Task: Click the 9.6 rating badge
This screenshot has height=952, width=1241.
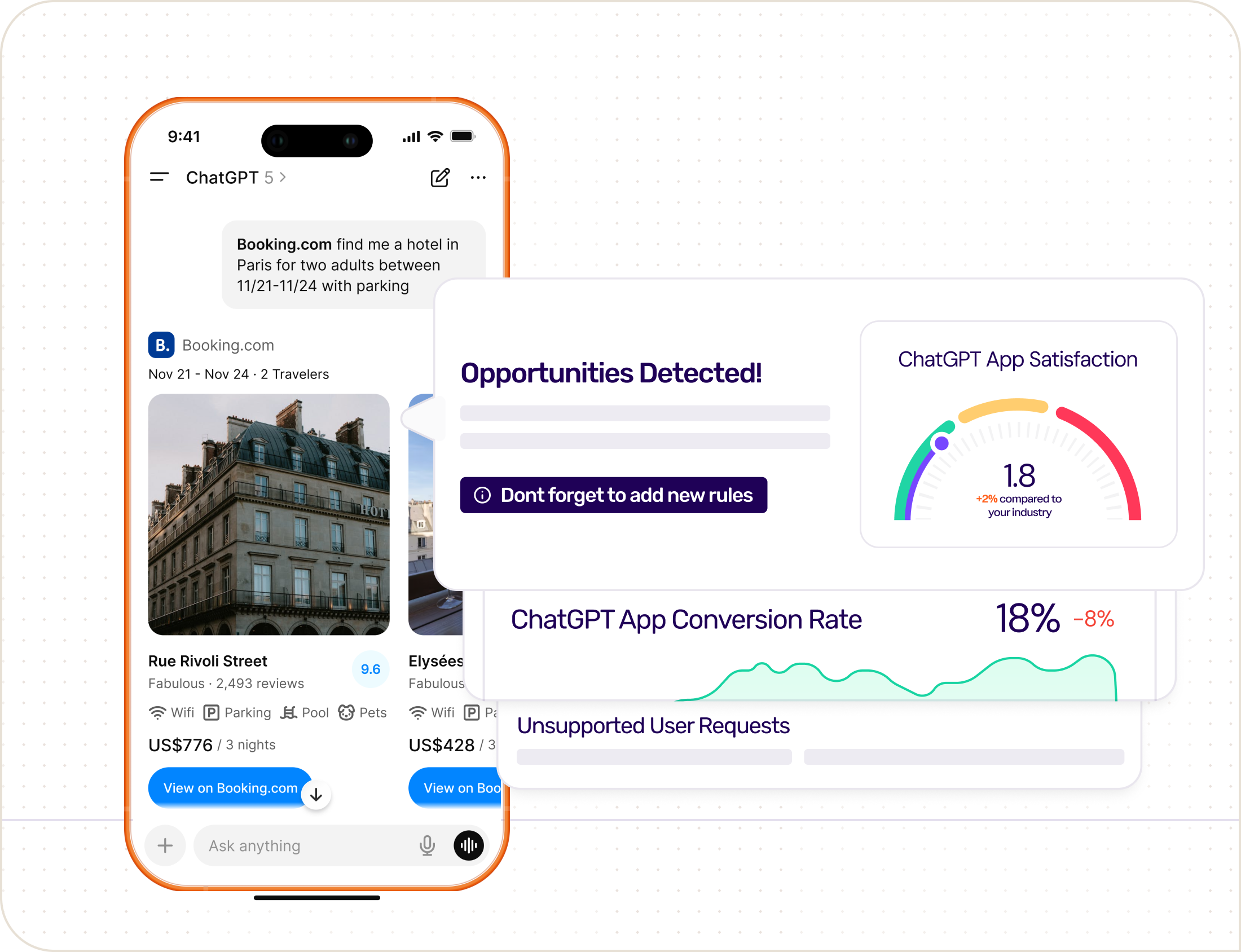Action: [371, 669]
